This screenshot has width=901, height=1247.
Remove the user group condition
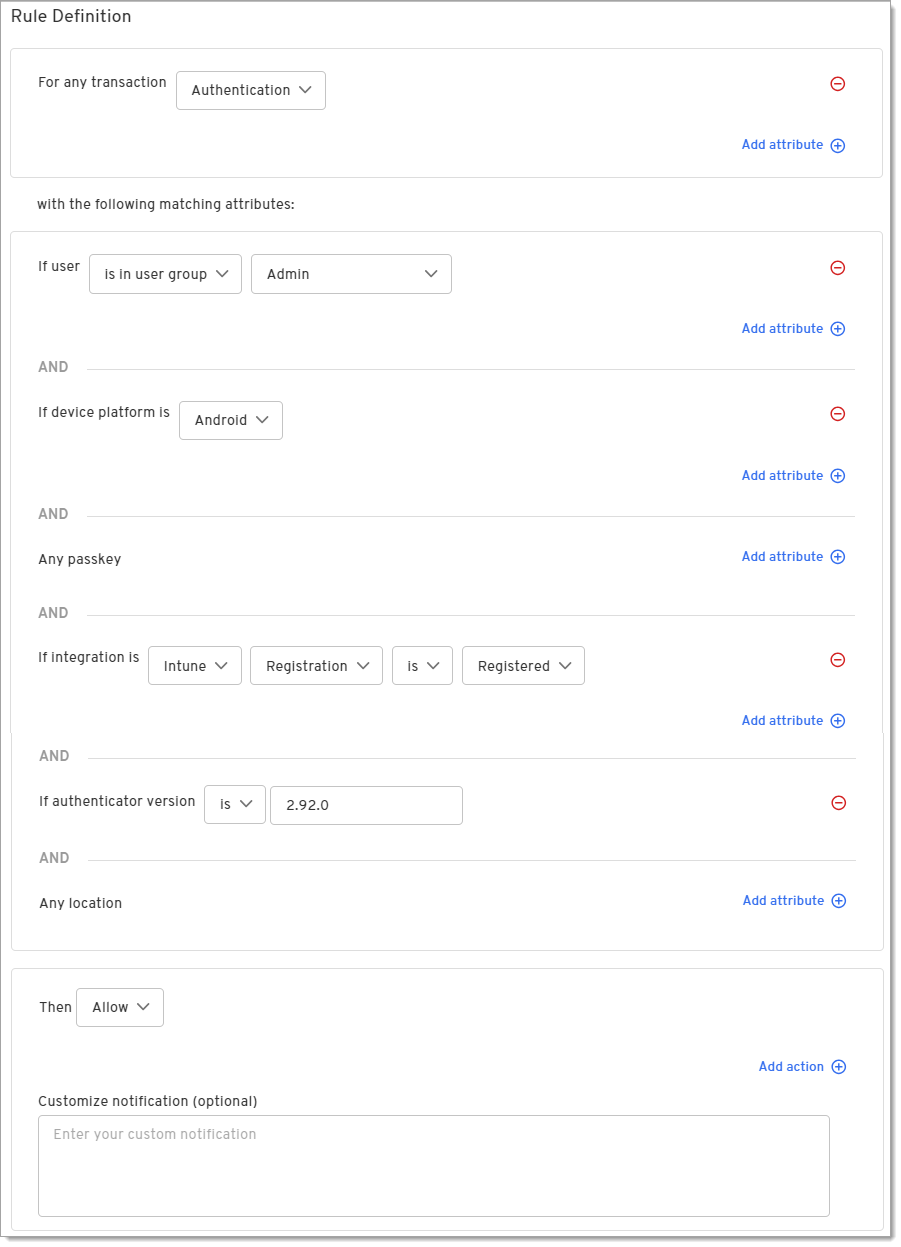838,268
